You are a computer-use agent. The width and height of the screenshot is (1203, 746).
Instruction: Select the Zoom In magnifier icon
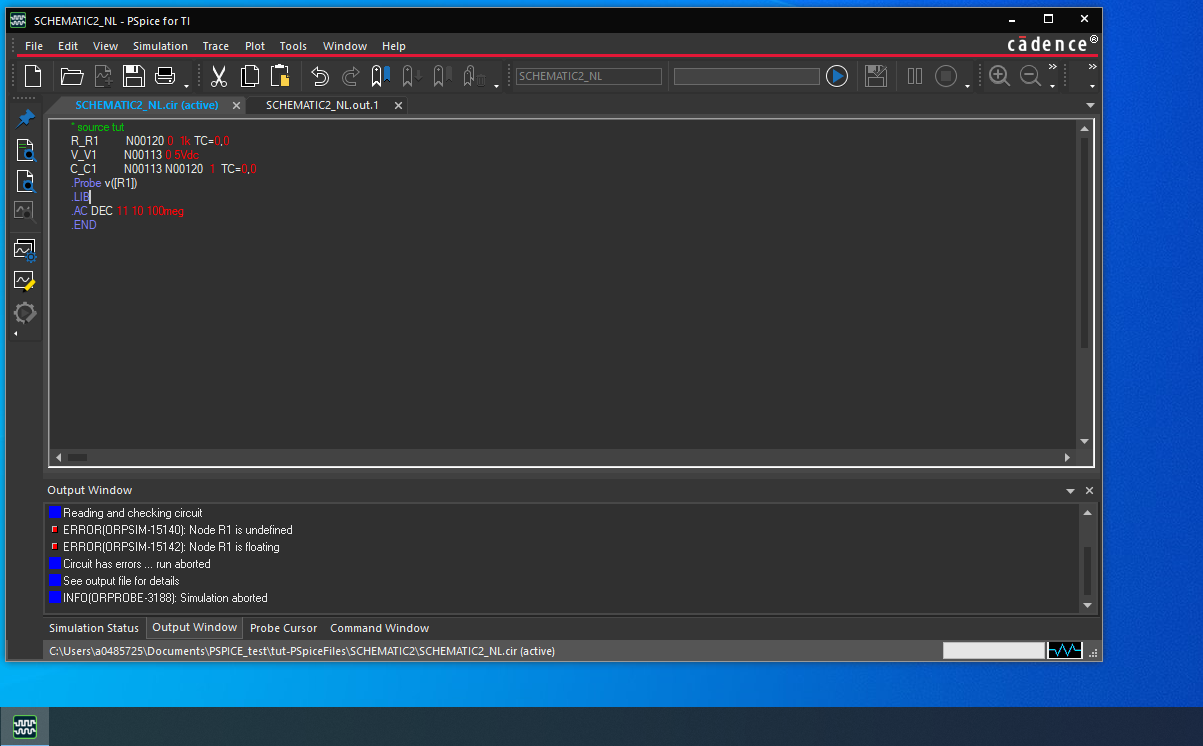click(x=999, y=75)
